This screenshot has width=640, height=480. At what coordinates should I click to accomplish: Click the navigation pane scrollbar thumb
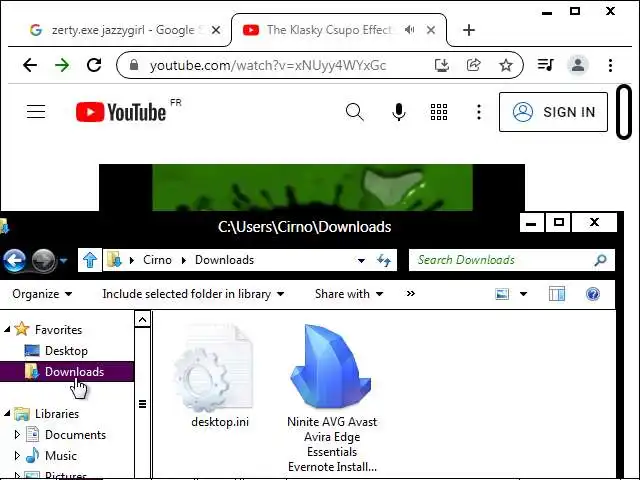(142, 404)
